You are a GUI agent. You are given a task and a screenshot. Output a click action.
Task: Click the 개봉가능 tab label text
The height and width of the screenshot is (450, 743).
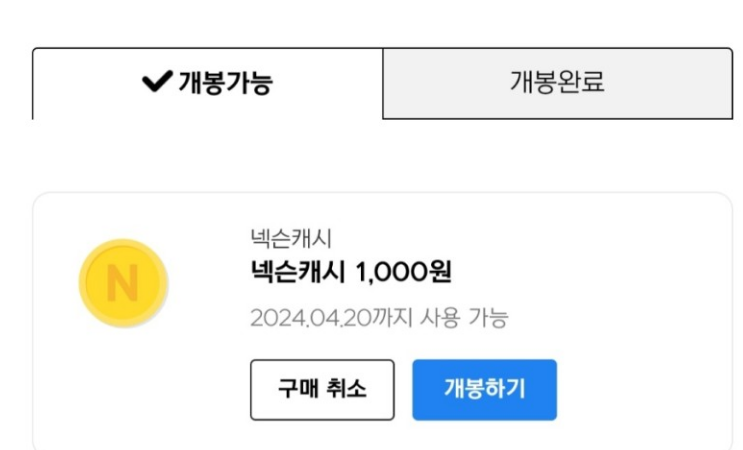tap(225, 84)
